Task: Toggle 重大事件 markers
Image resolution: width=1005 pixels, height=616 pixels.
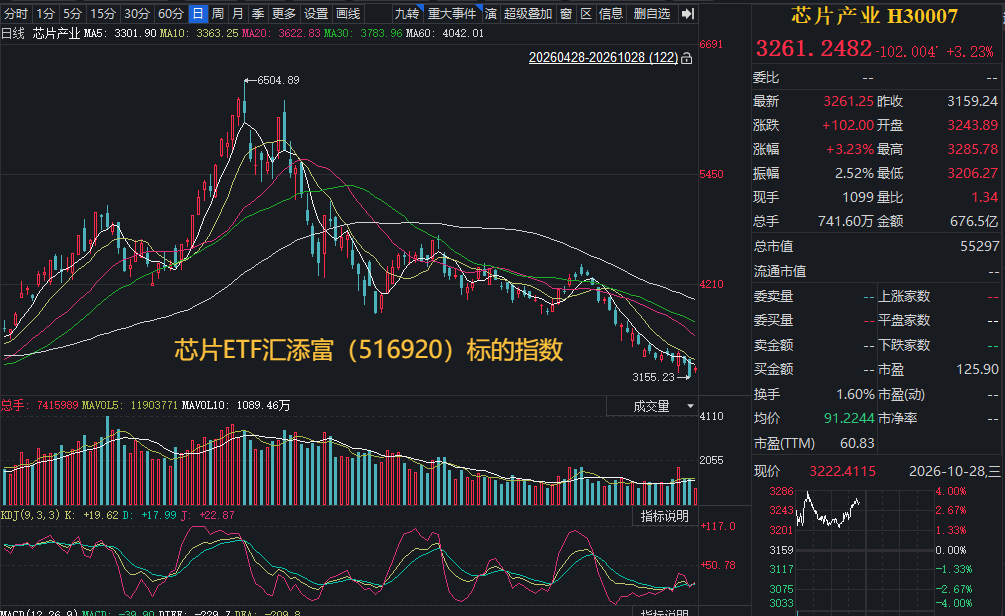Action: [453, 13]
